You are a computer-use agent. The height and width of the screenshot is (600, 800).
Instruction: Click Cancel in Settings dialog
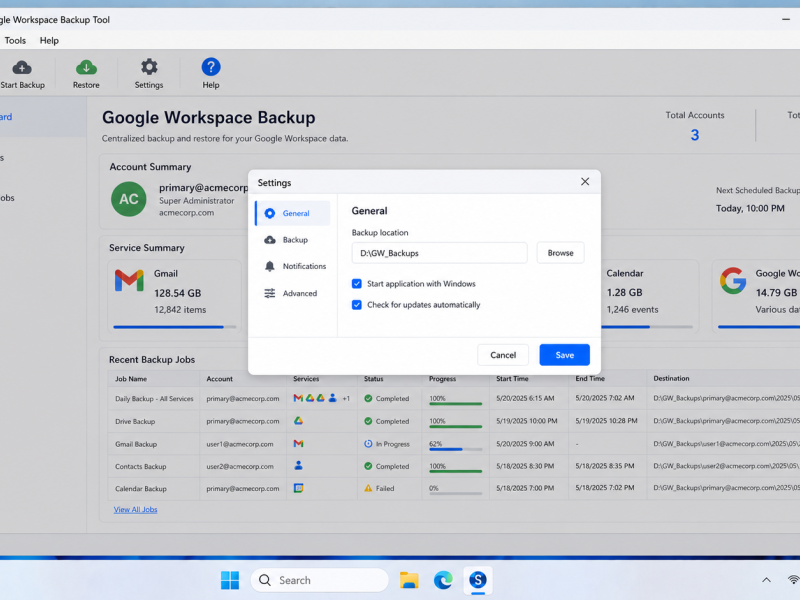503,355
